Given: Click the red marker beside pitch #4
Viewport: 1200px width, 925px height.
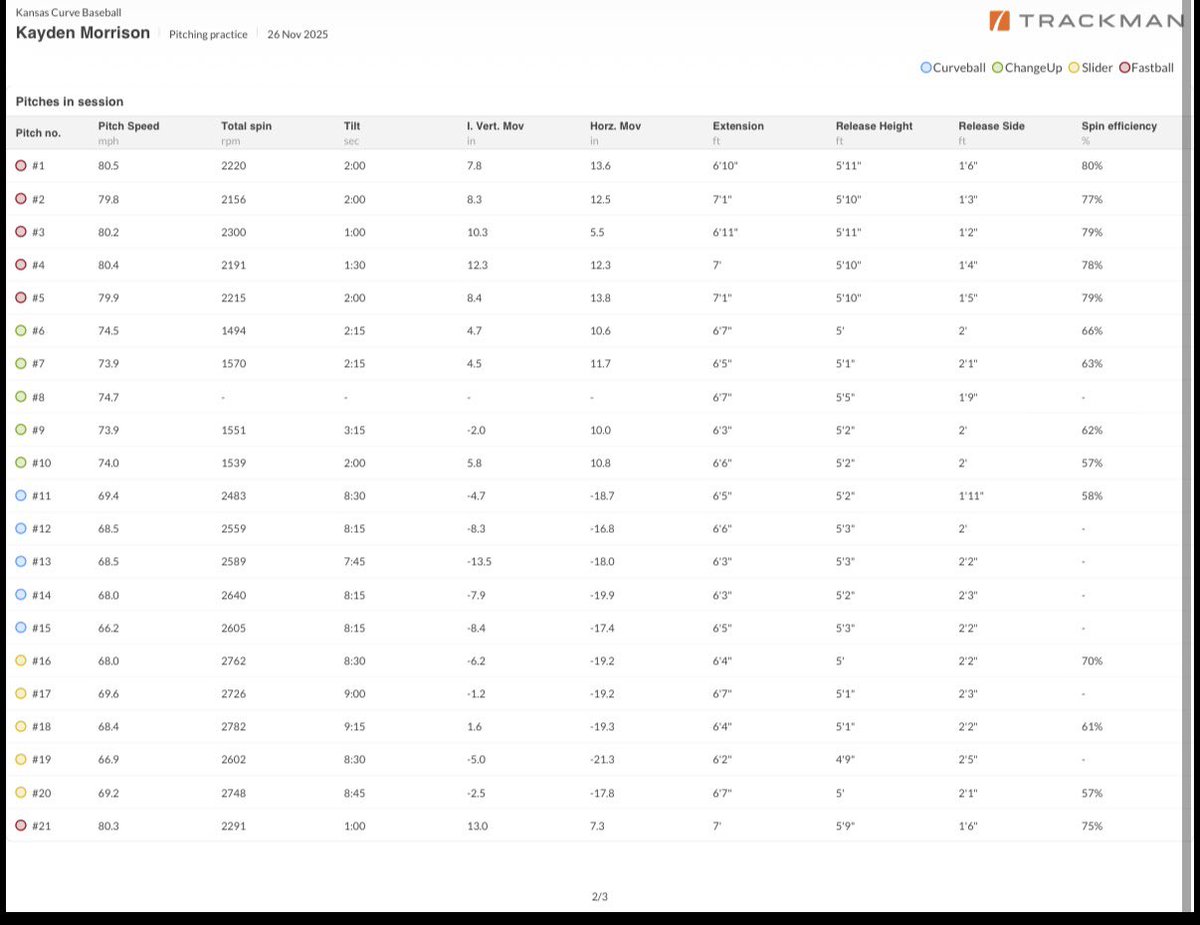Looking at the screenshot, I should click(x=21, y=265).
